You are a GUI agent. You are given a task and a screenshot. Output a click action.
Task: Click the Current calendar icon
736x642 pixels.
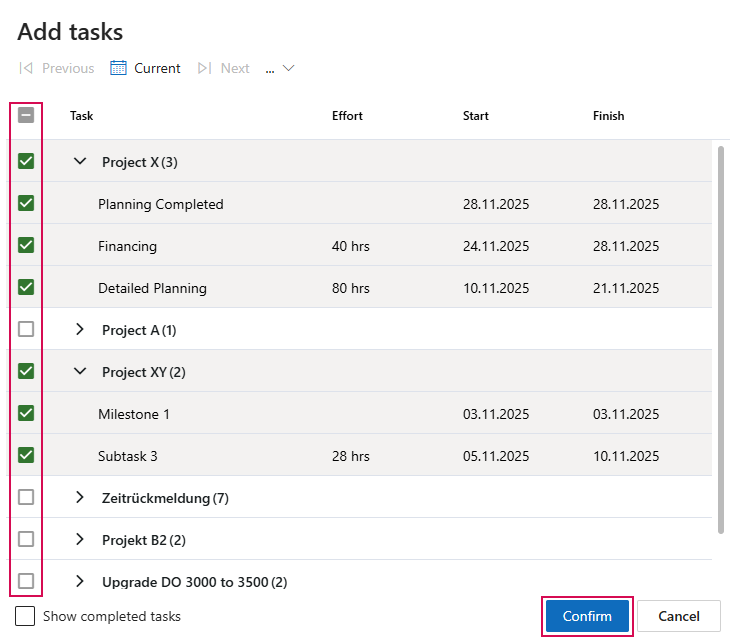coord(118,68)
